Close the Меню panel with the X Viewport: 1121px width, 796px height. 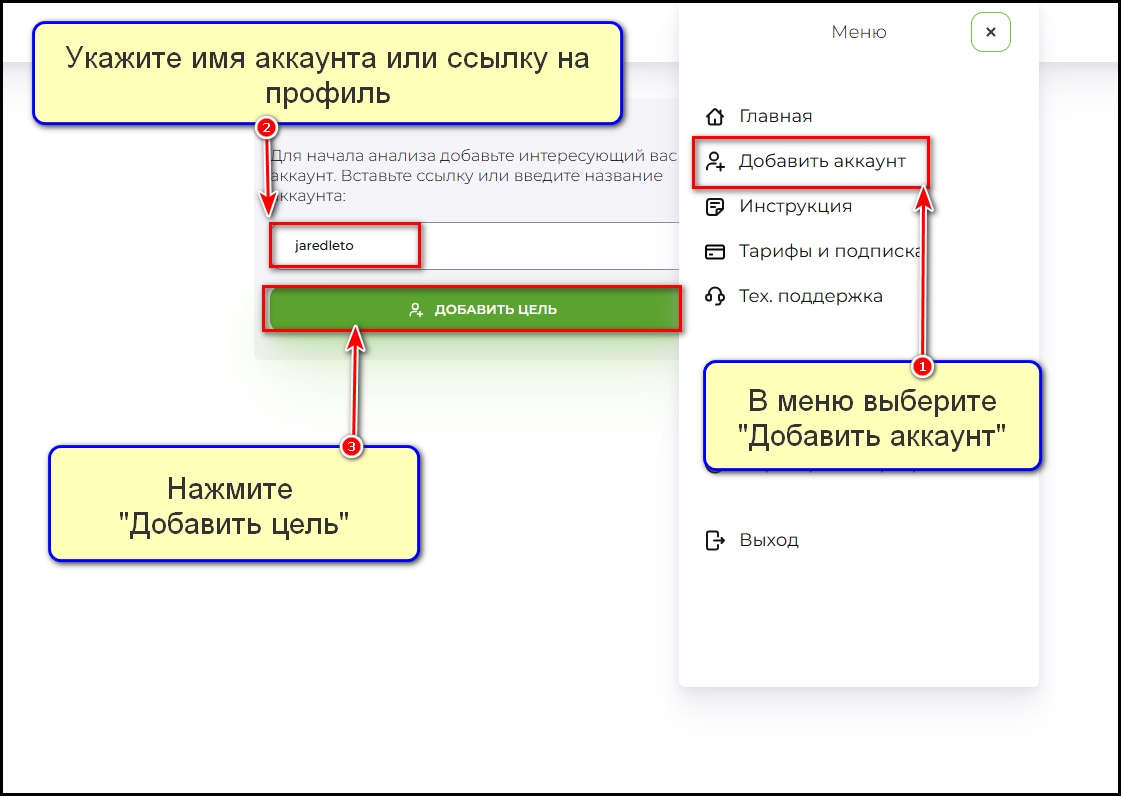(990, 32)
